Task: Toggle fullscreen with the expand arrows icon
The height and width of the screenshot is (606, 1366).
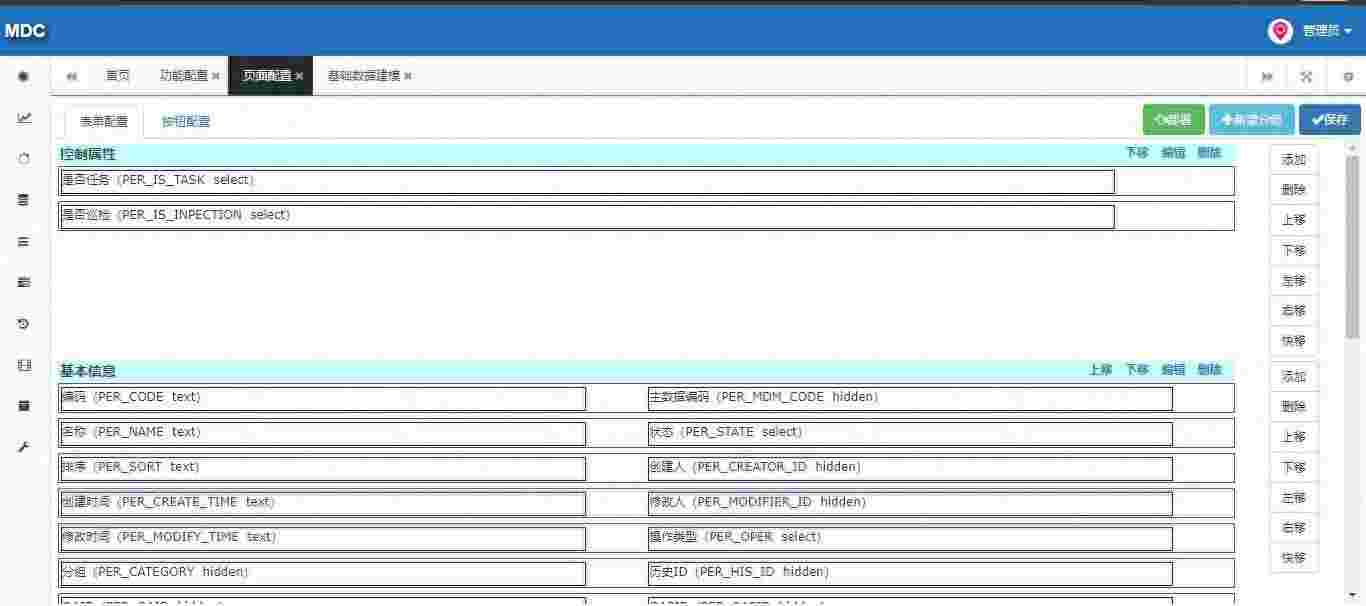Action: pos(1306,76)
